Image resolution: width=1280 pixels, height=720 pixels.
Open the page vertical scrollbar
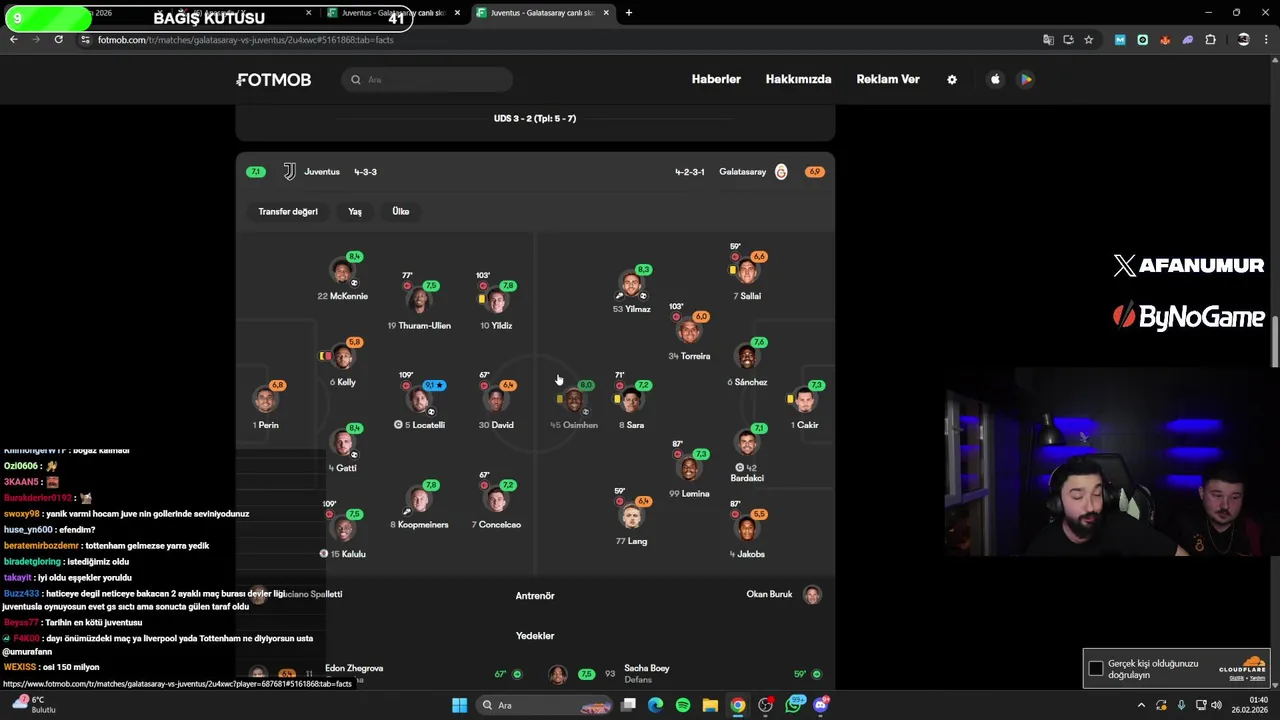click(x=1275, y=342)
